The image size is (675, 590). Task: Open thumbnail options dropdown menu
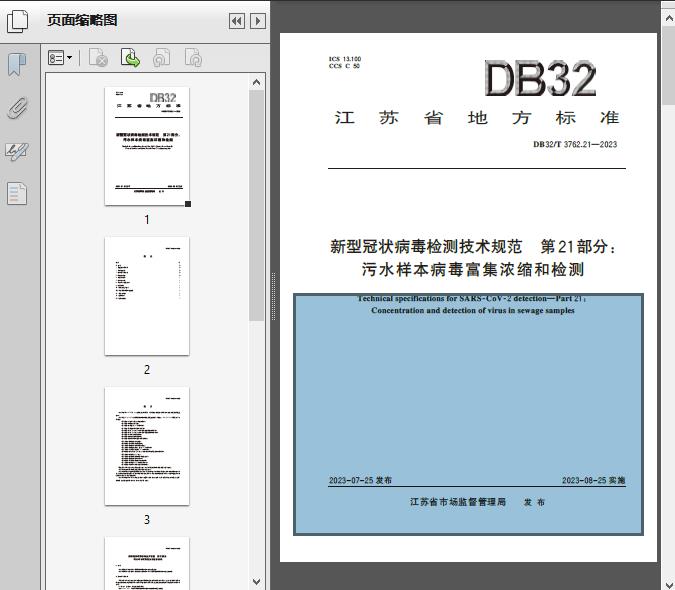pos(60,58)
